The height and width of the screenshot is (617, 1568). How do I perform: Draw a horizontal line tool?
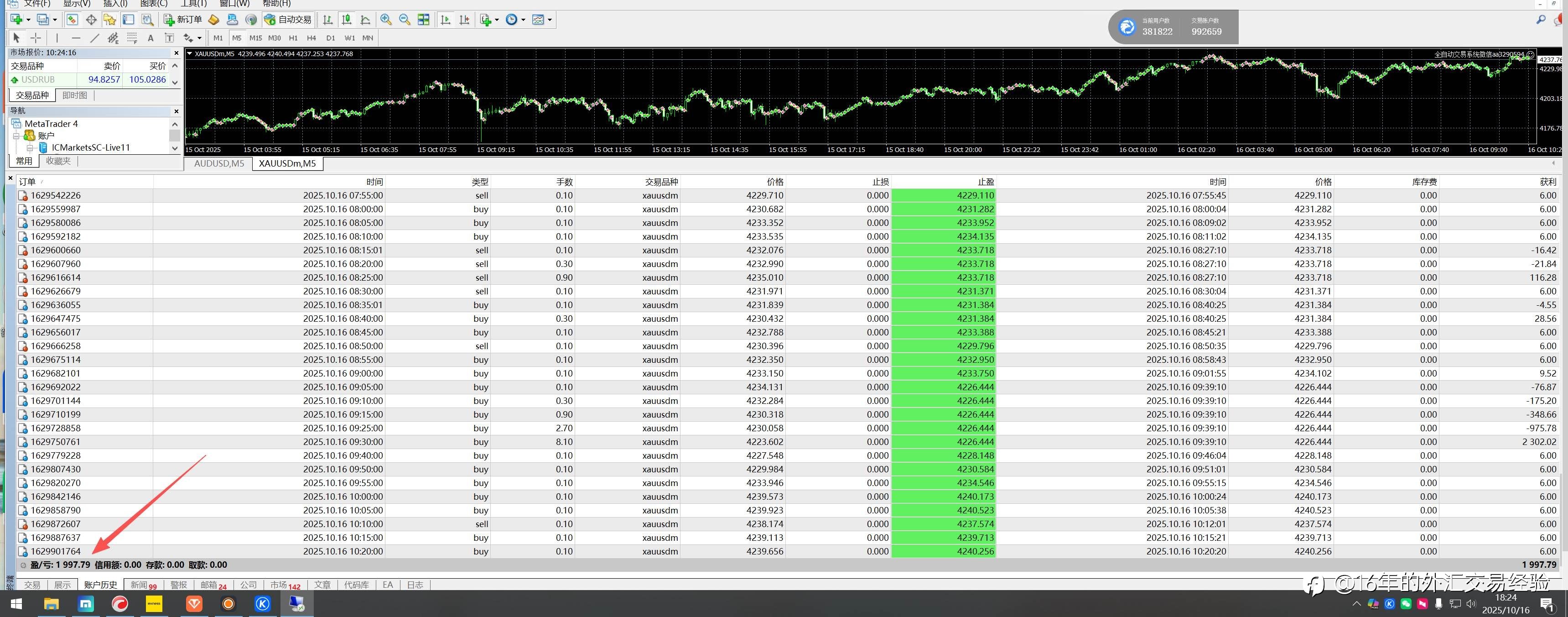pyautogui.click(x=75, y=38)
